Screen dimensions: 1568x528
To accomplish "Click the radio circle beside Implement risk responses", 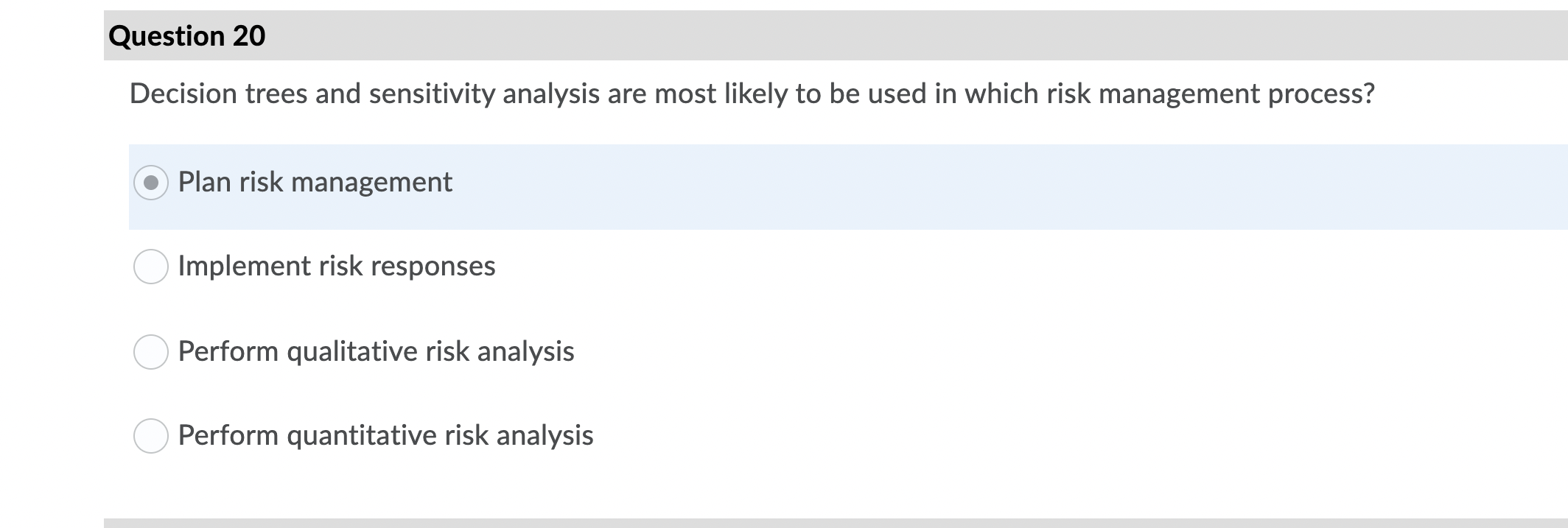I will pos(151,266).
